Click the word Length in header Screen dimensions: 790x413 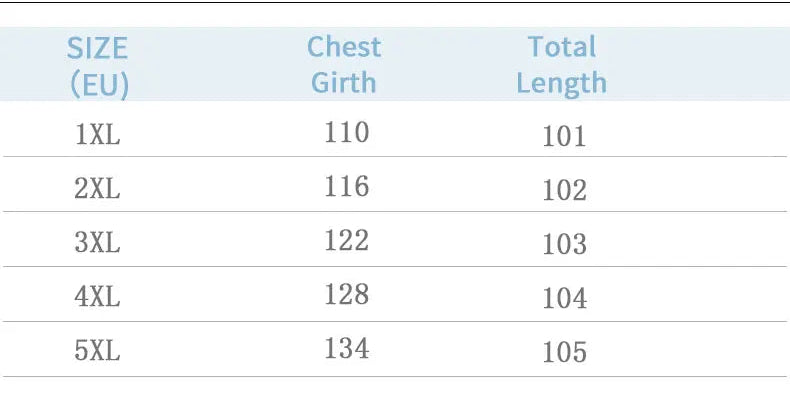pyautogui.click(x=562, y=84)
